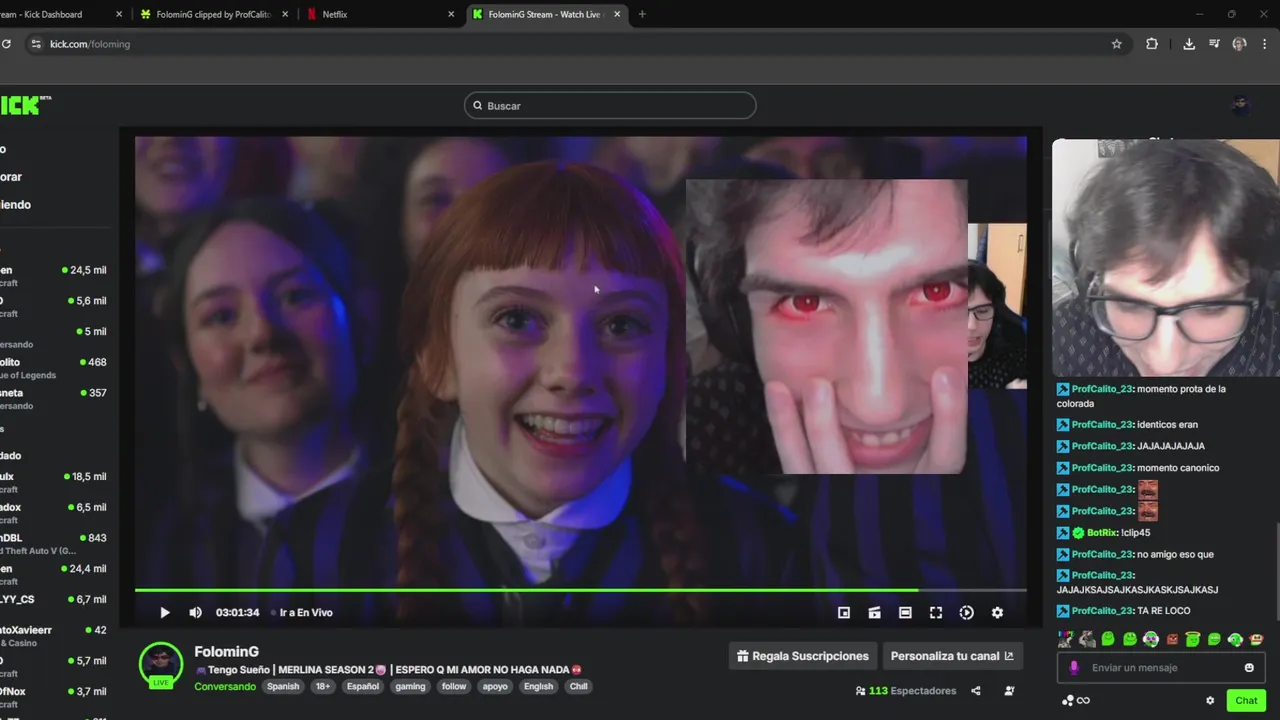Click the FolominG channel avatar
This screenshot has height=720, width=1280.
click(161, 664)
